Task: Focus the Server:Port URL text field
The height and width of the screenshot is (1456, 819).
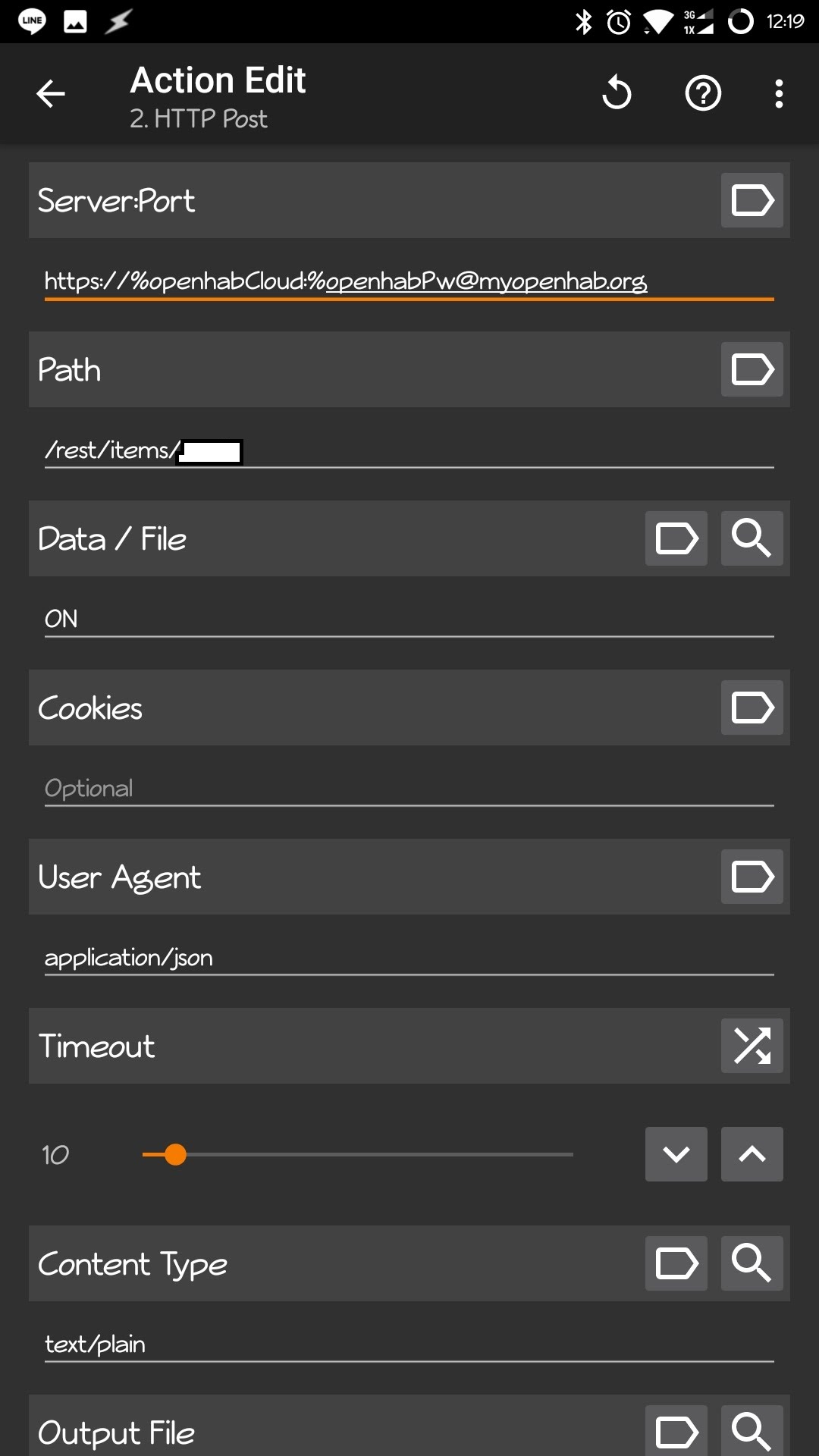Action: (408, 281)
